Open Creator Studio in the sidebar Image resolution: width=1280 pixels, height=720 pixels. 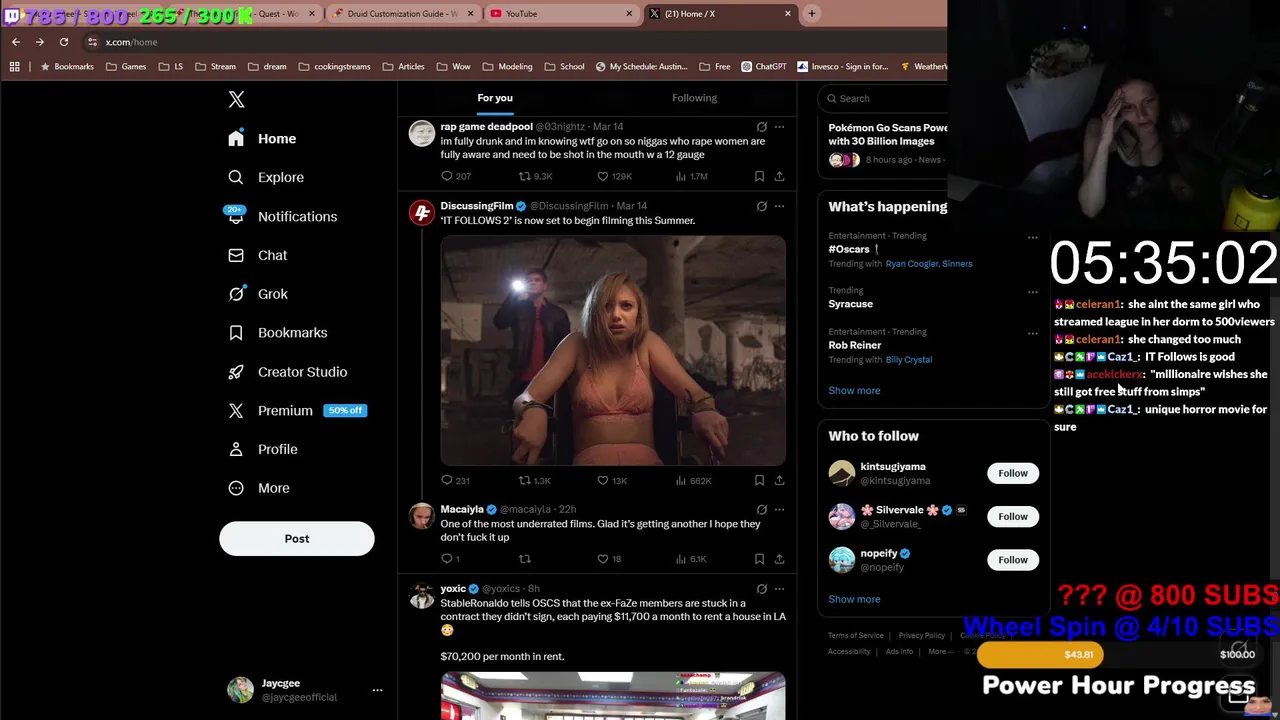(287, 372)
